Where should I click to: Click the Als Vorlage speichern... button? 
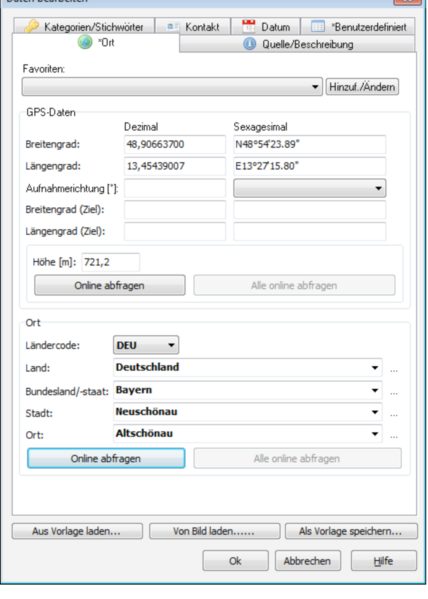[x=351, y=531]
